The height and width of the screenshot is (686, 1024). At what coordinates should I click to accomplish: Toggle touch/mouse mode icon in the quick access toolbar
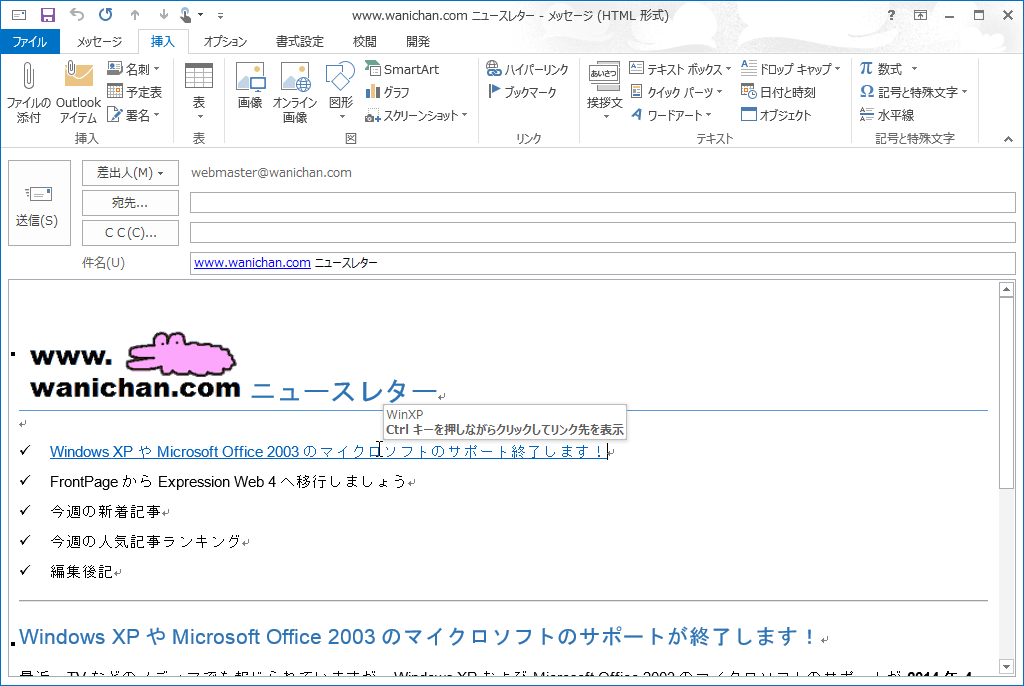pos(185,15)
